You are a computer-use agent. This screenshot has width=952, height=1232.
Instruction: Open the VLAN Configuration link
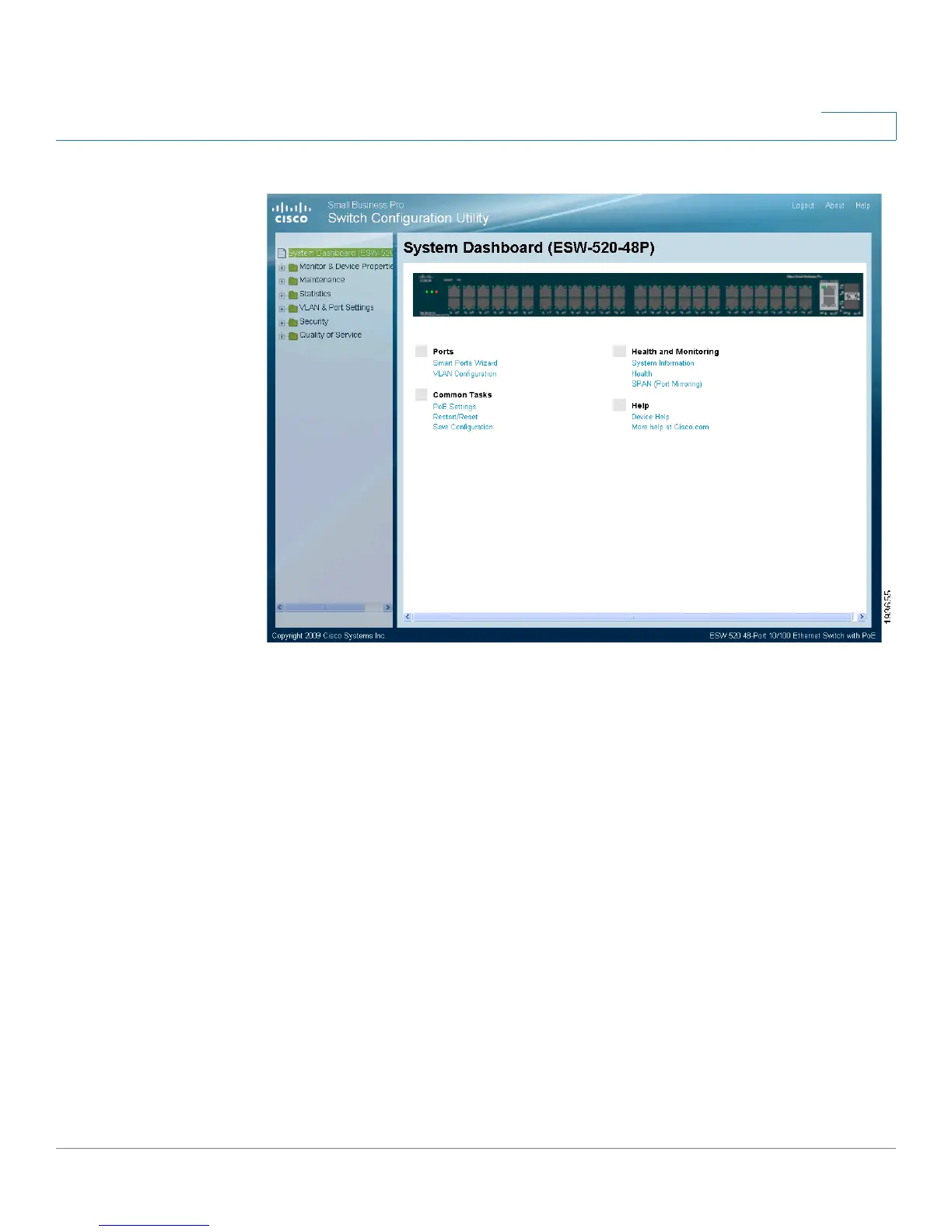[464, 374]
